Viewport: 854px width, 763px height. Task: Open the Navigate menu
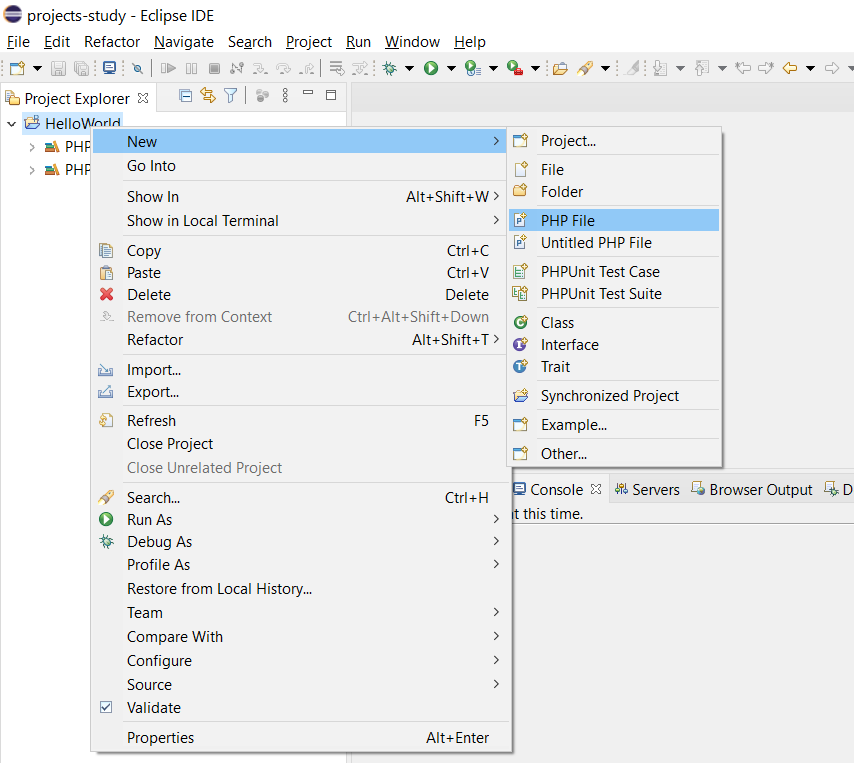click(x=184, y=42)
